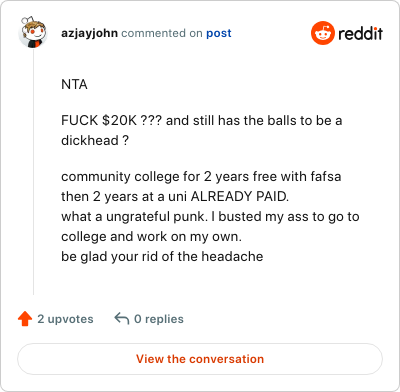Viewport: 400px width, 392px height.
Task: Click the "ALREADY PAID." capitalized words
Action: pyautogui.click(x=240, y=196)
